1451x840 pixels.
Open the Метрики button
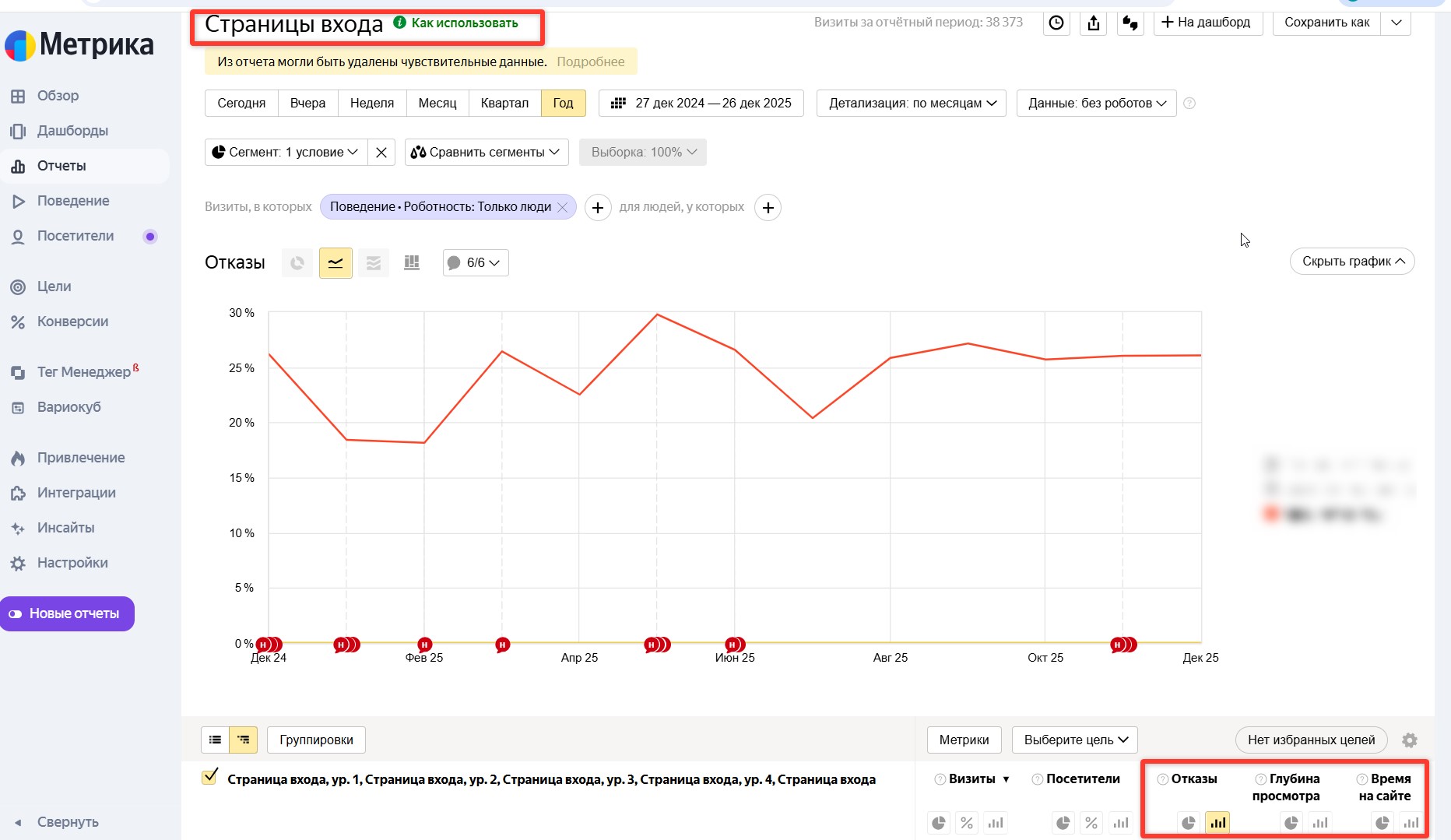click(964, 740)
